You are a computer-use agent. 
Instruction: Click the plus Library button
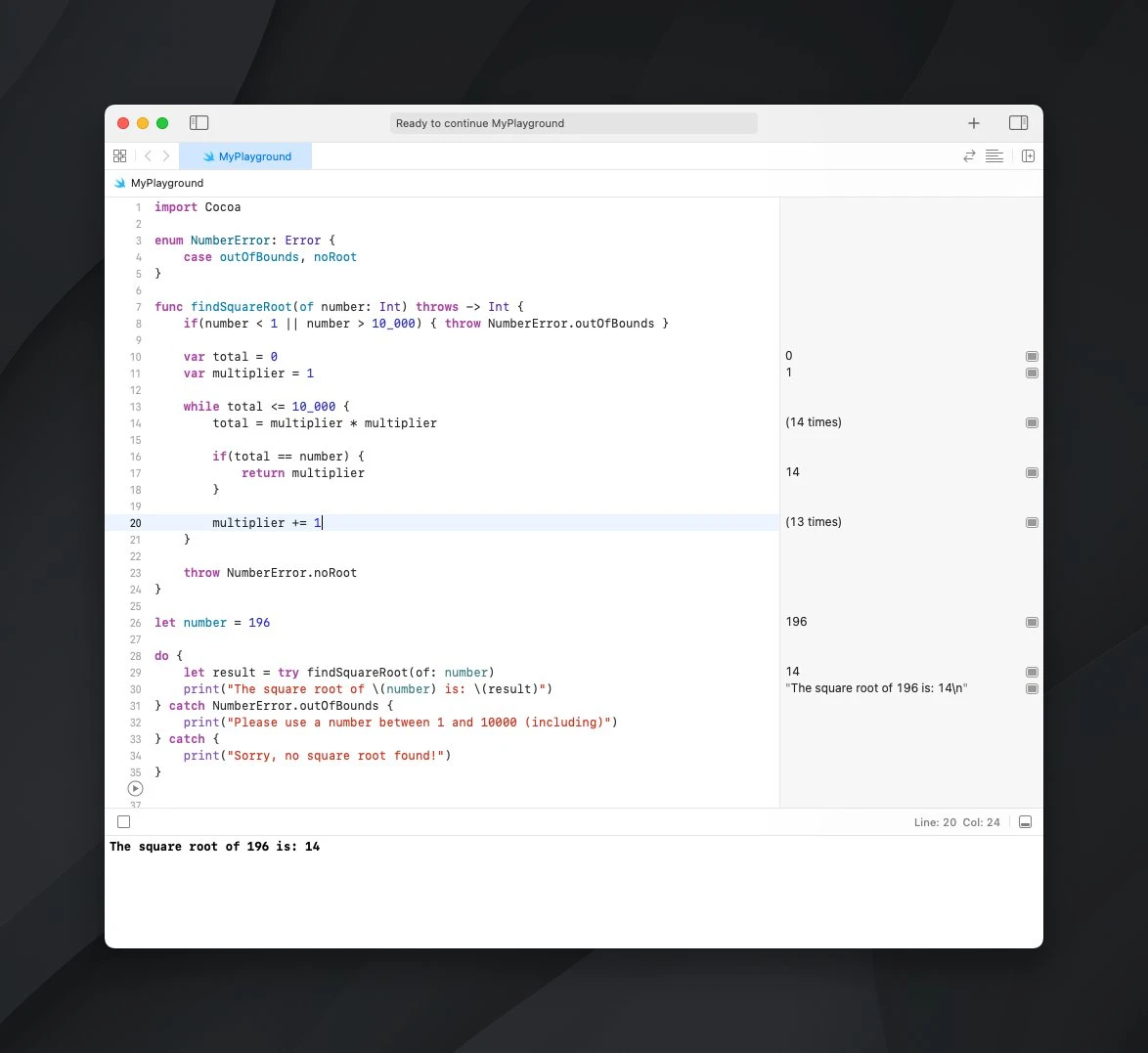tap(973, 123)
